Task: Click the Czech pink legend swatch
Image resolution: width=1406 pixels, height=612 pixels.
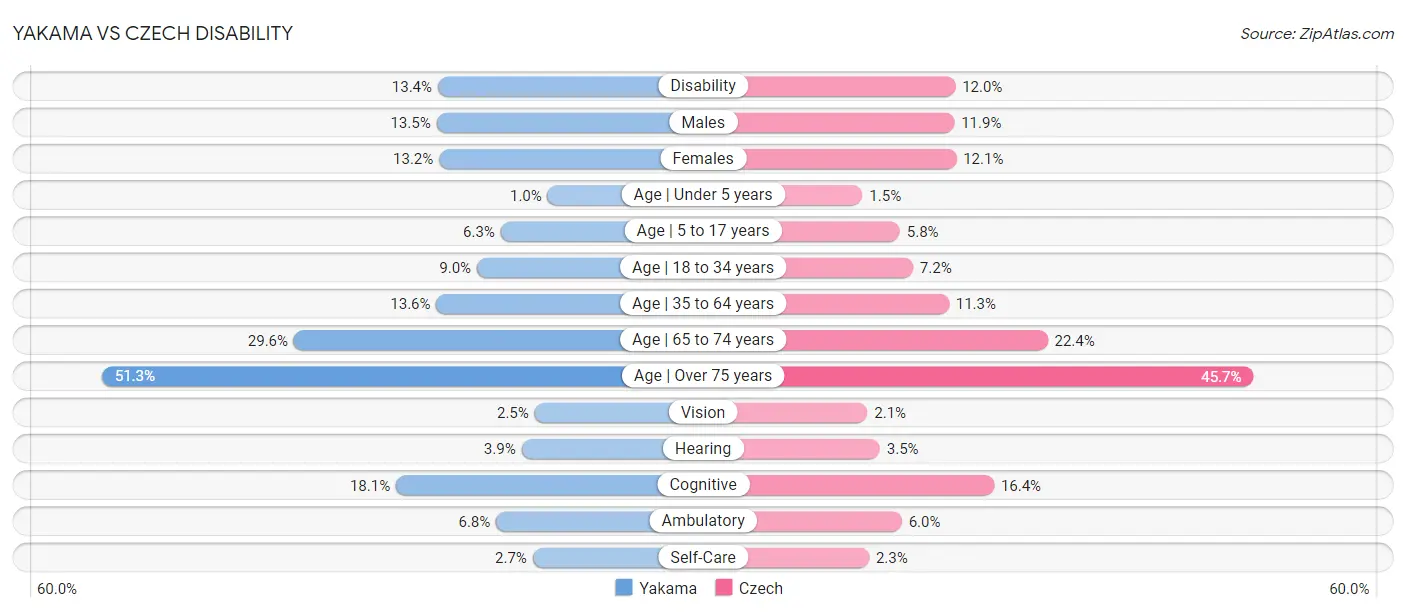Action: click(x=724, y=588)
